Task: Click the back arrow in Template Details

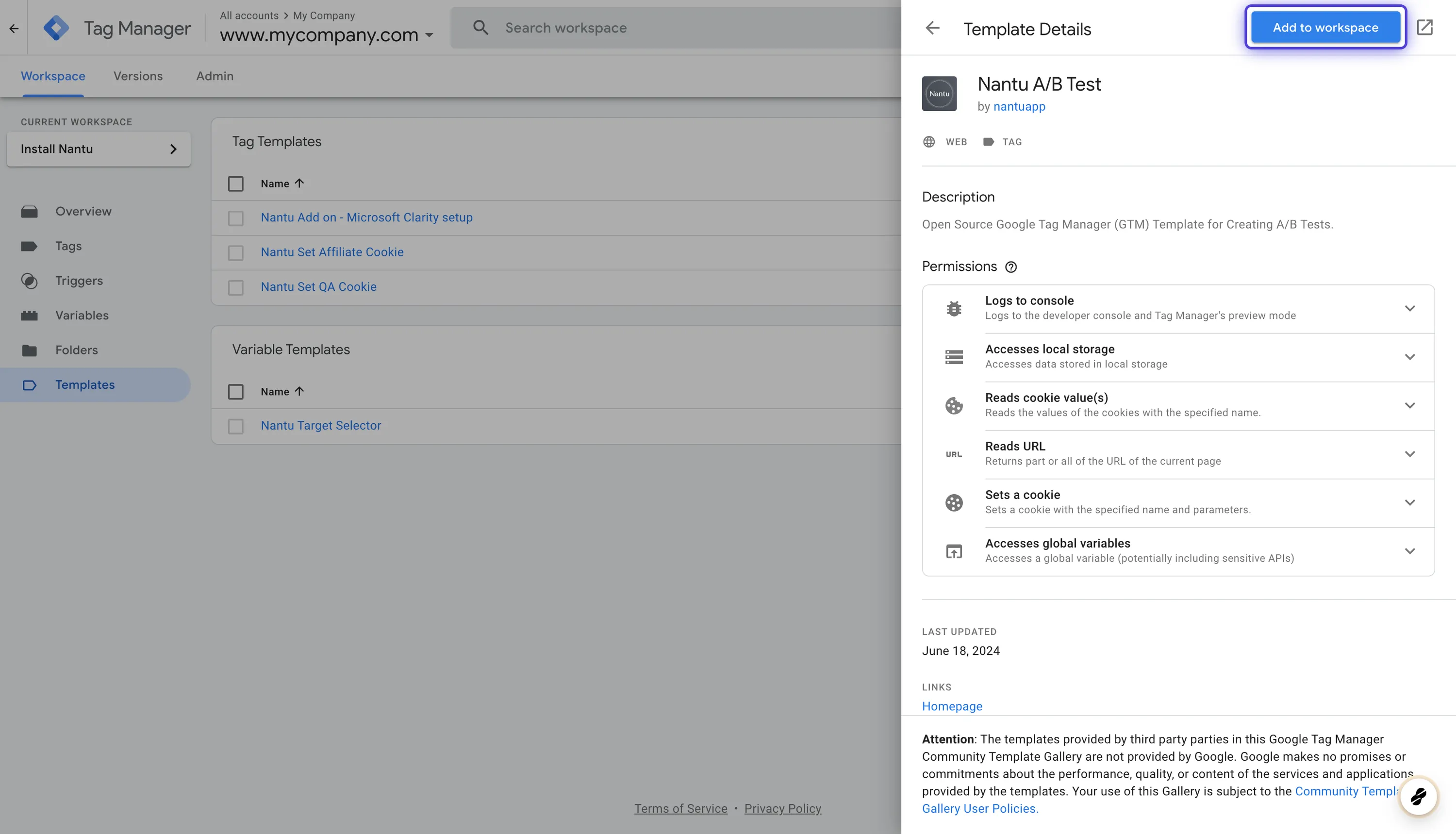Action: click(x=933, y=28)
